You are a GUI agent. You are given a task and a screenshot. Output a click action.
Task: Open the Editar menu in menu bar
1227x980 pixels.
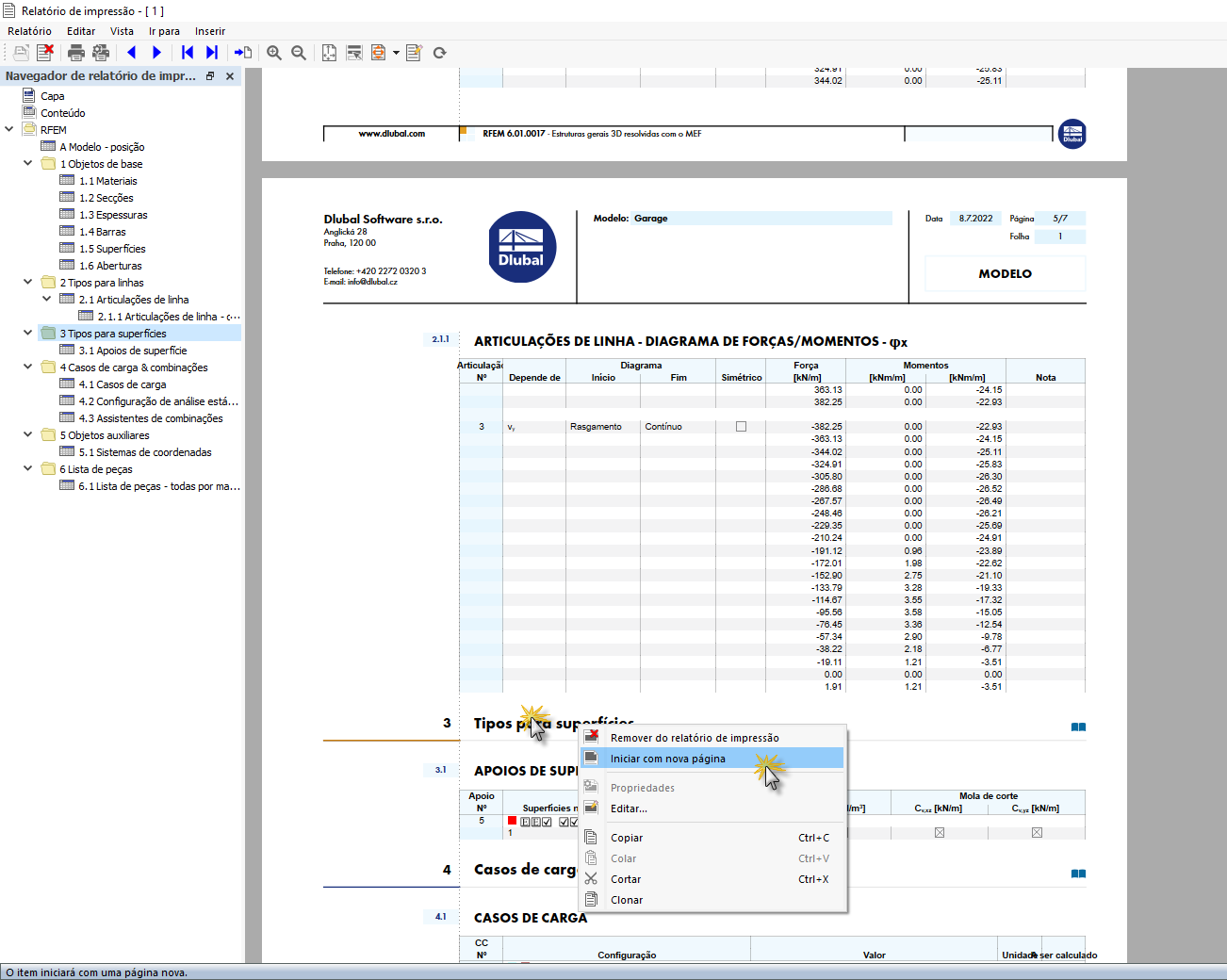(81, 31)
